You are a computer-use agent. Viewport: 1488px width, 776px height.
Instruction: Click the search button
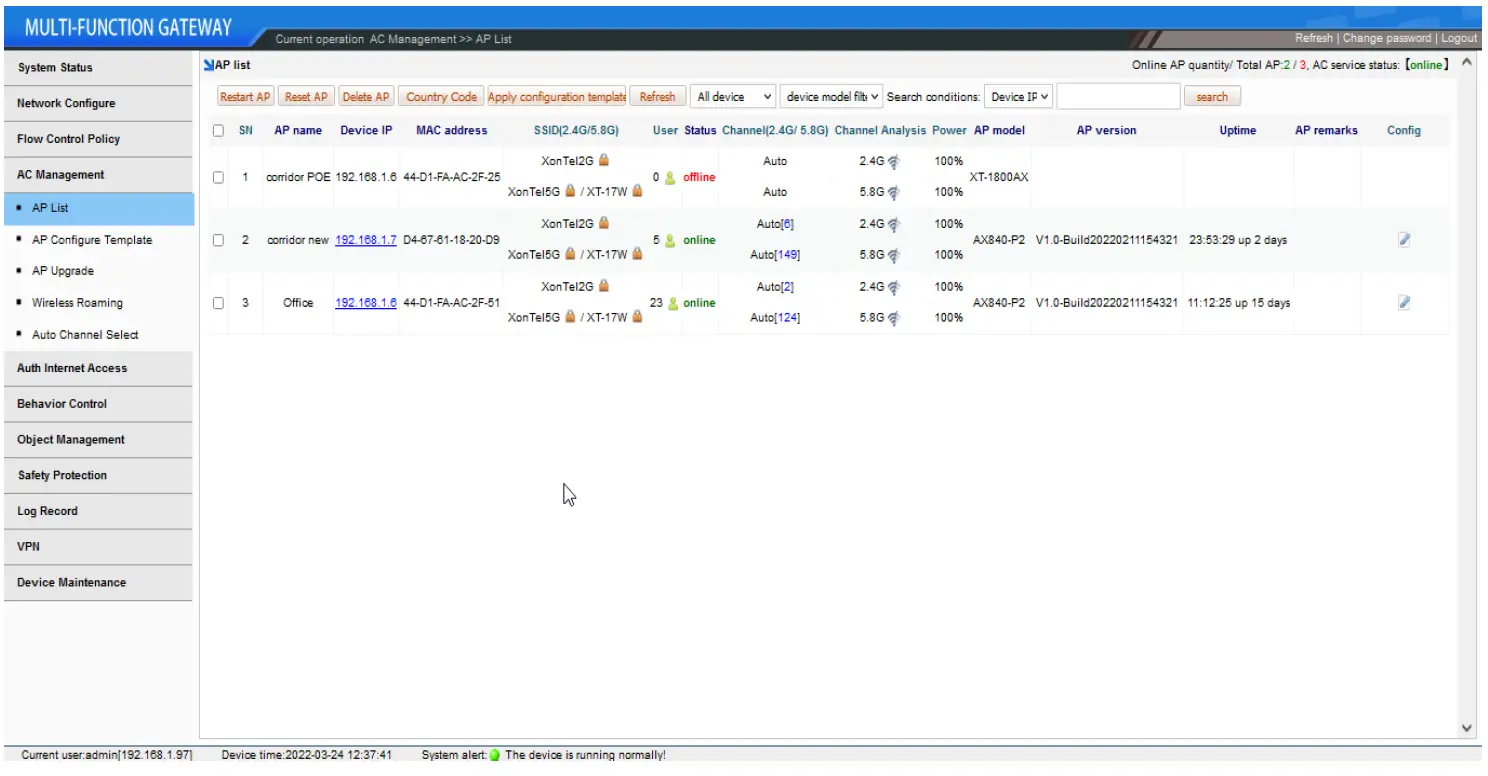tap(1212, 97)
